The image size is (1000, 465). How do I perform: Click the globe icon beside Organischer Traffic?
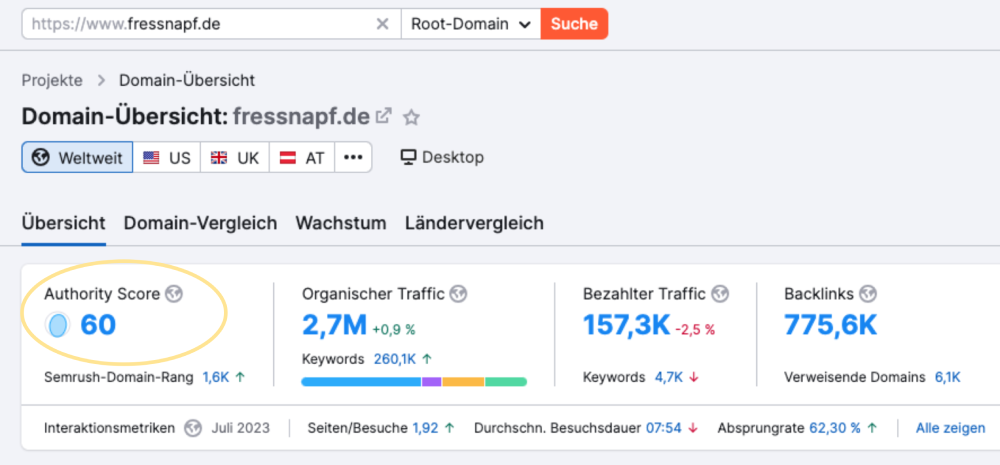(458, 293)
